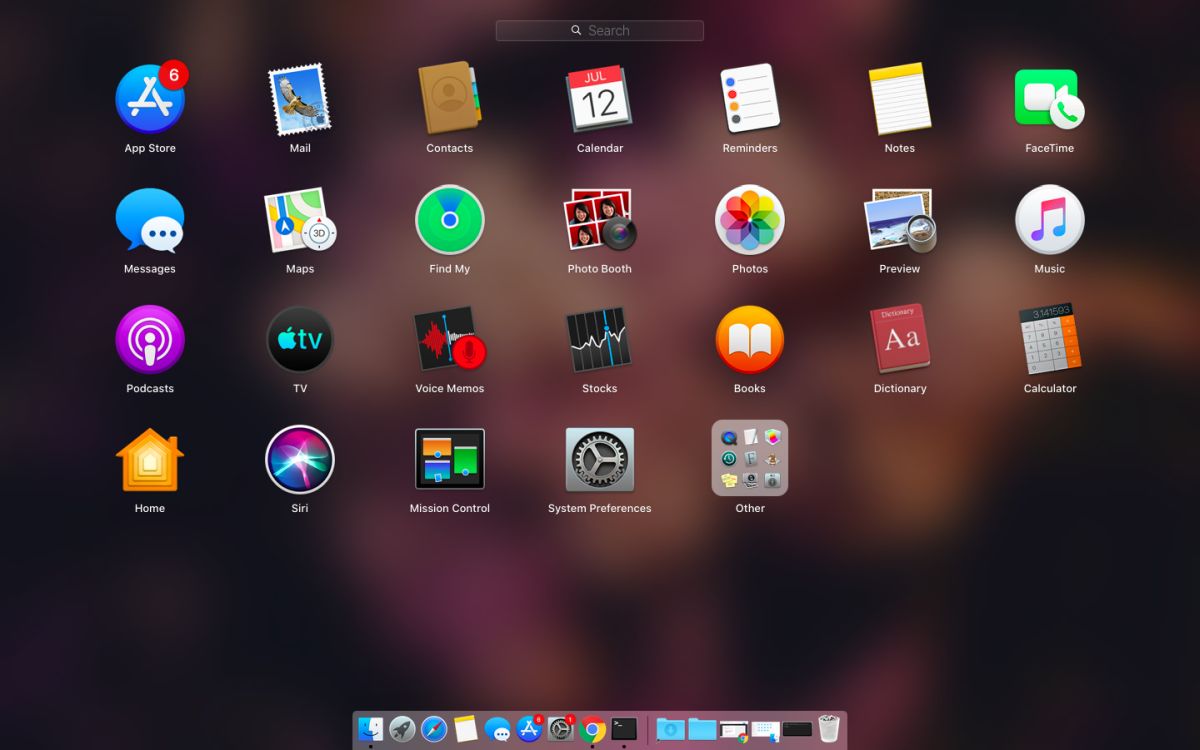This screenshot has height=750, width=1200.
Task: Activate Siri from Launchpad
Action: pos(300,458)
